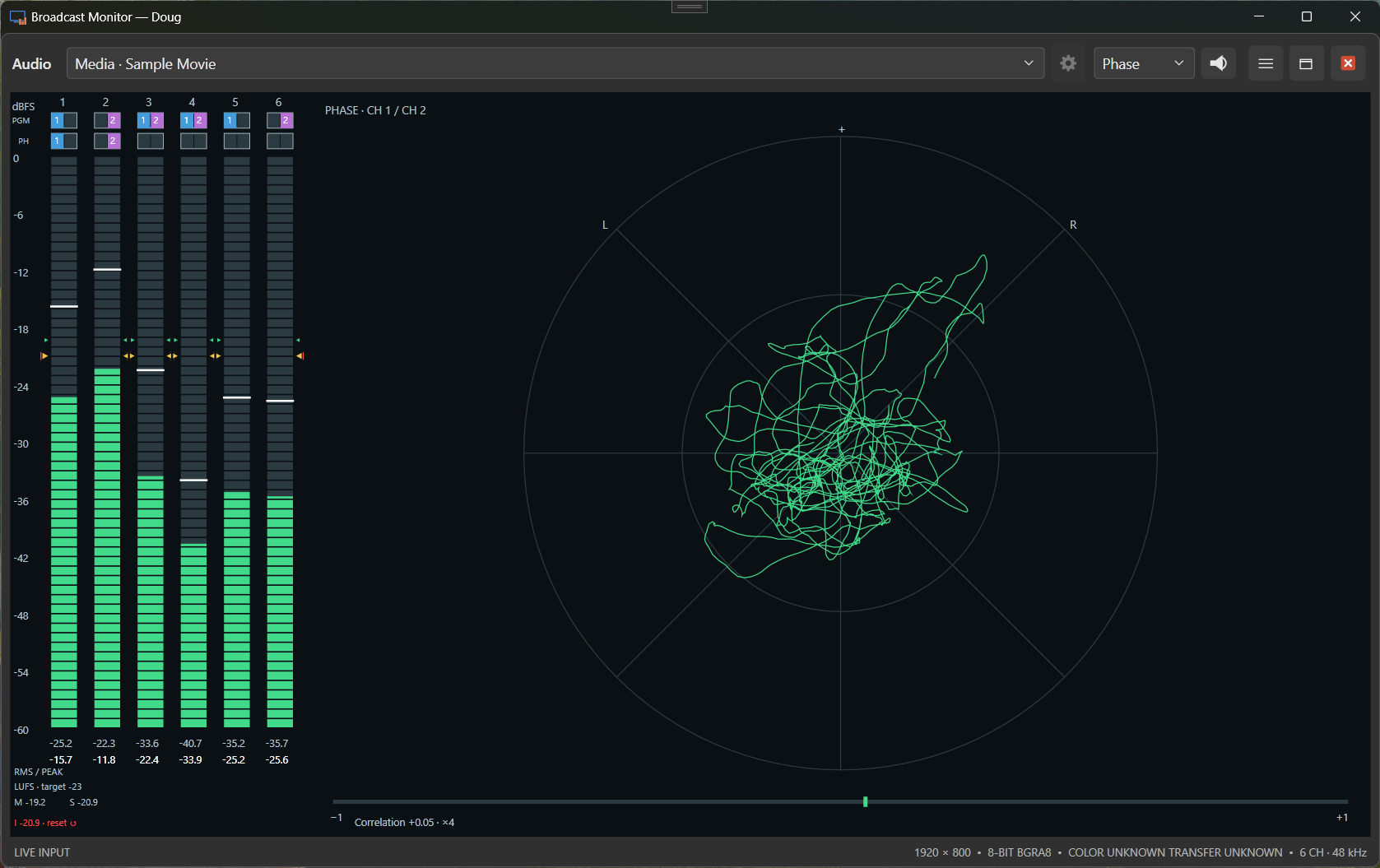Enable PH assignment for channel 3
1380x868 pixels.
tap(151, 141)
